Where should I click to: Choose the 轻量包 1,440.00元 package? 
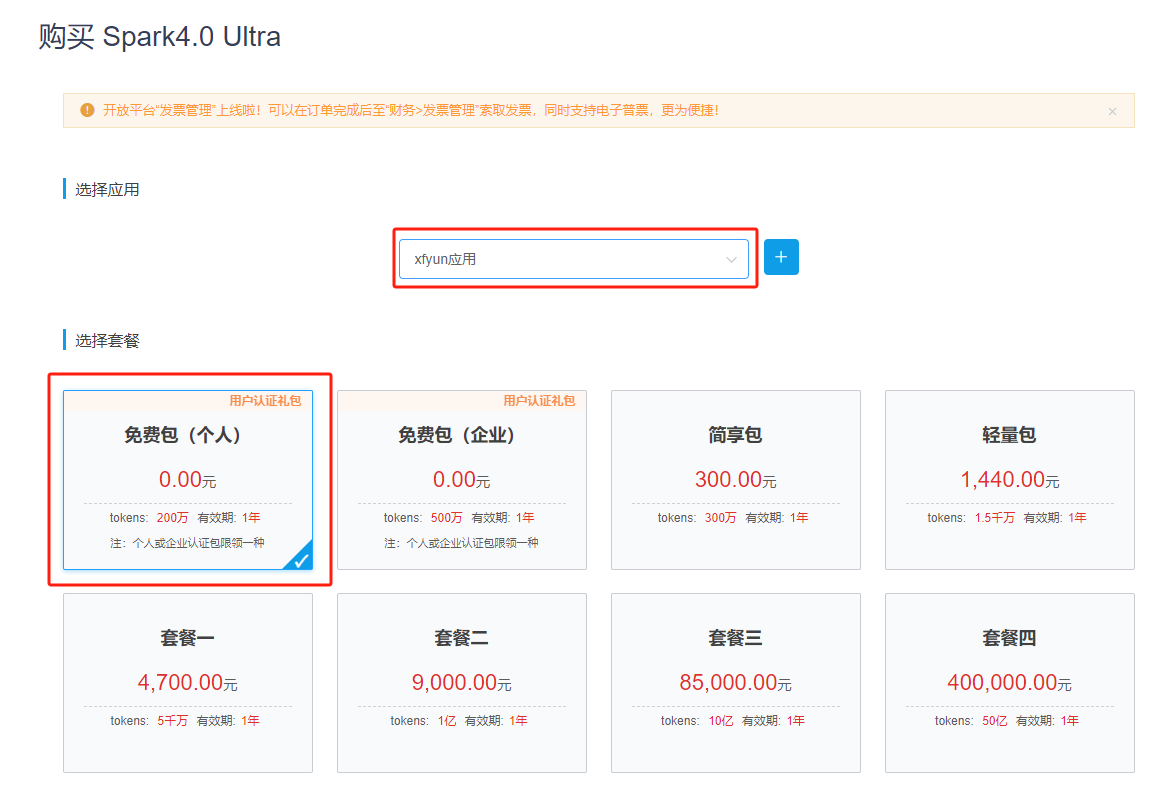pos(1010,480)
